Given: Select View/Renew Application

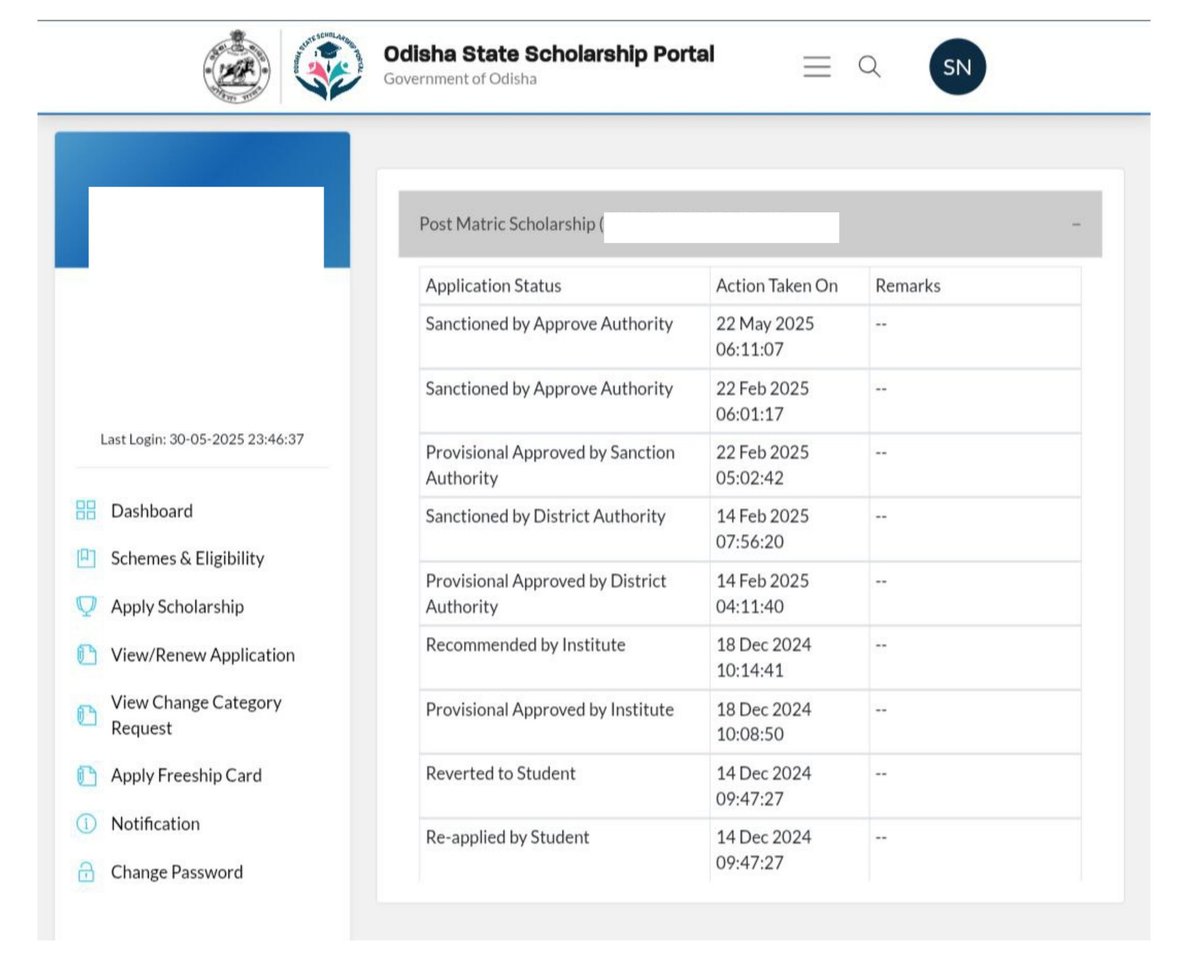Looking at the screenshot, I should [x=203, y=655].
